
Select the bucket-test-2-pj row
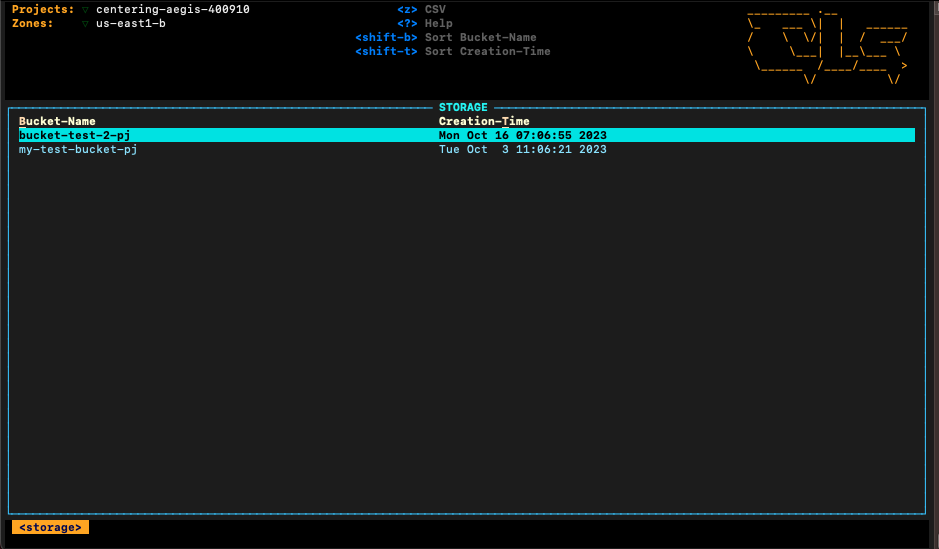(75, 135)
